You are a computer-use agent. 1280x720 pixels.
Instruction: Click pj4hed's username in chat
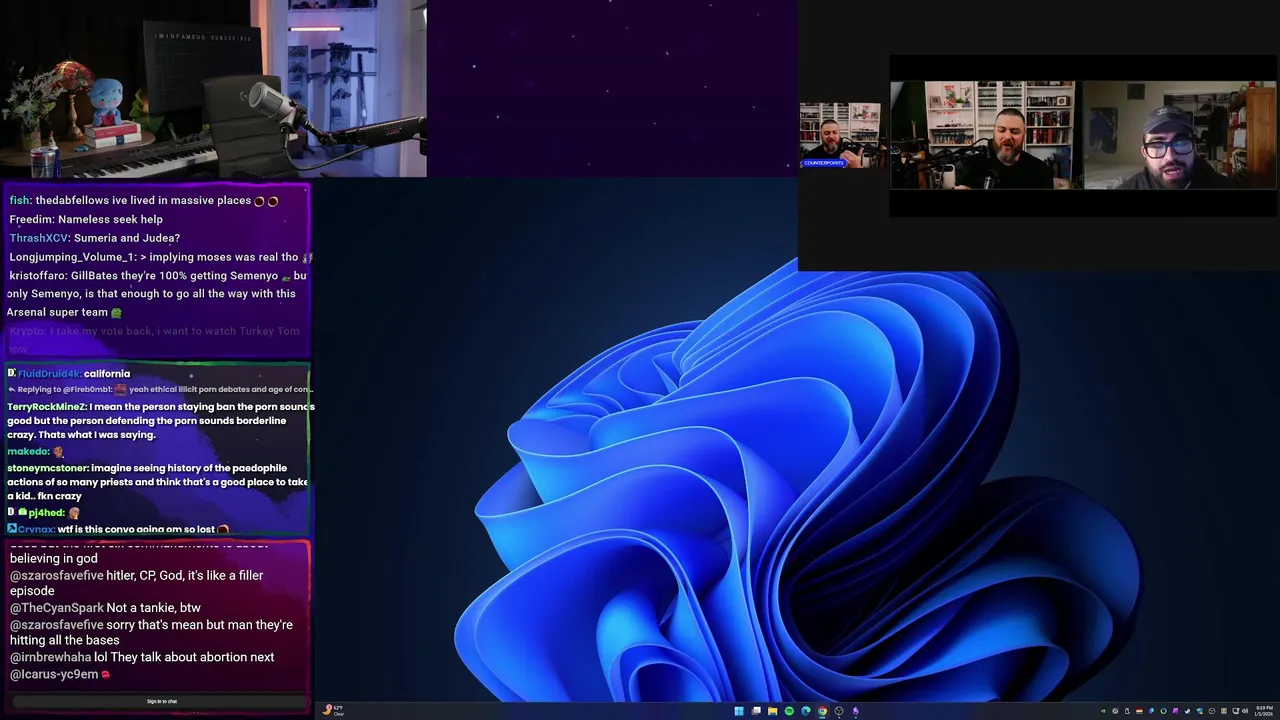(46, 512)
